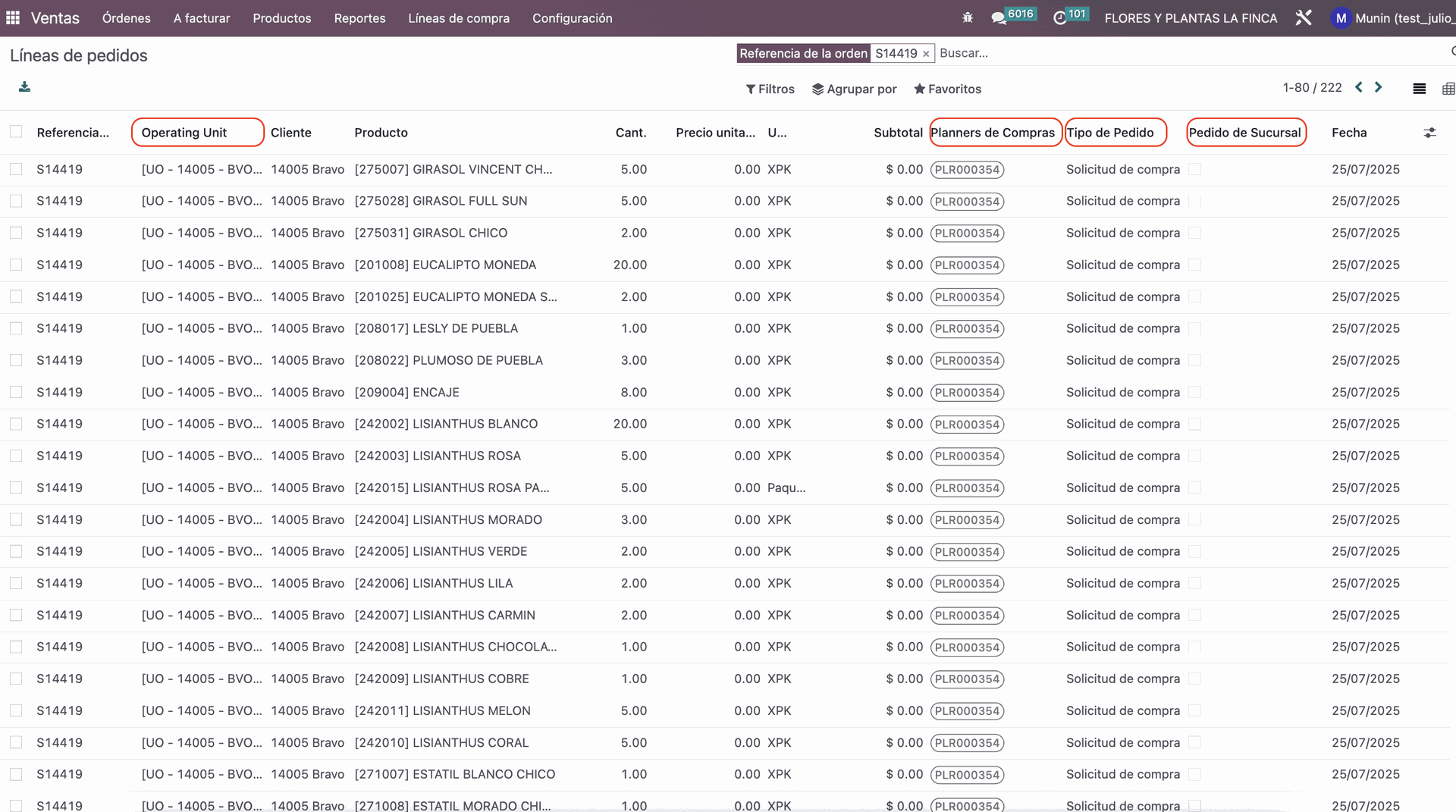This screenshot has height=812, width=1456.
Task: Download records with export icon
Action: click(x=24, y=87)
